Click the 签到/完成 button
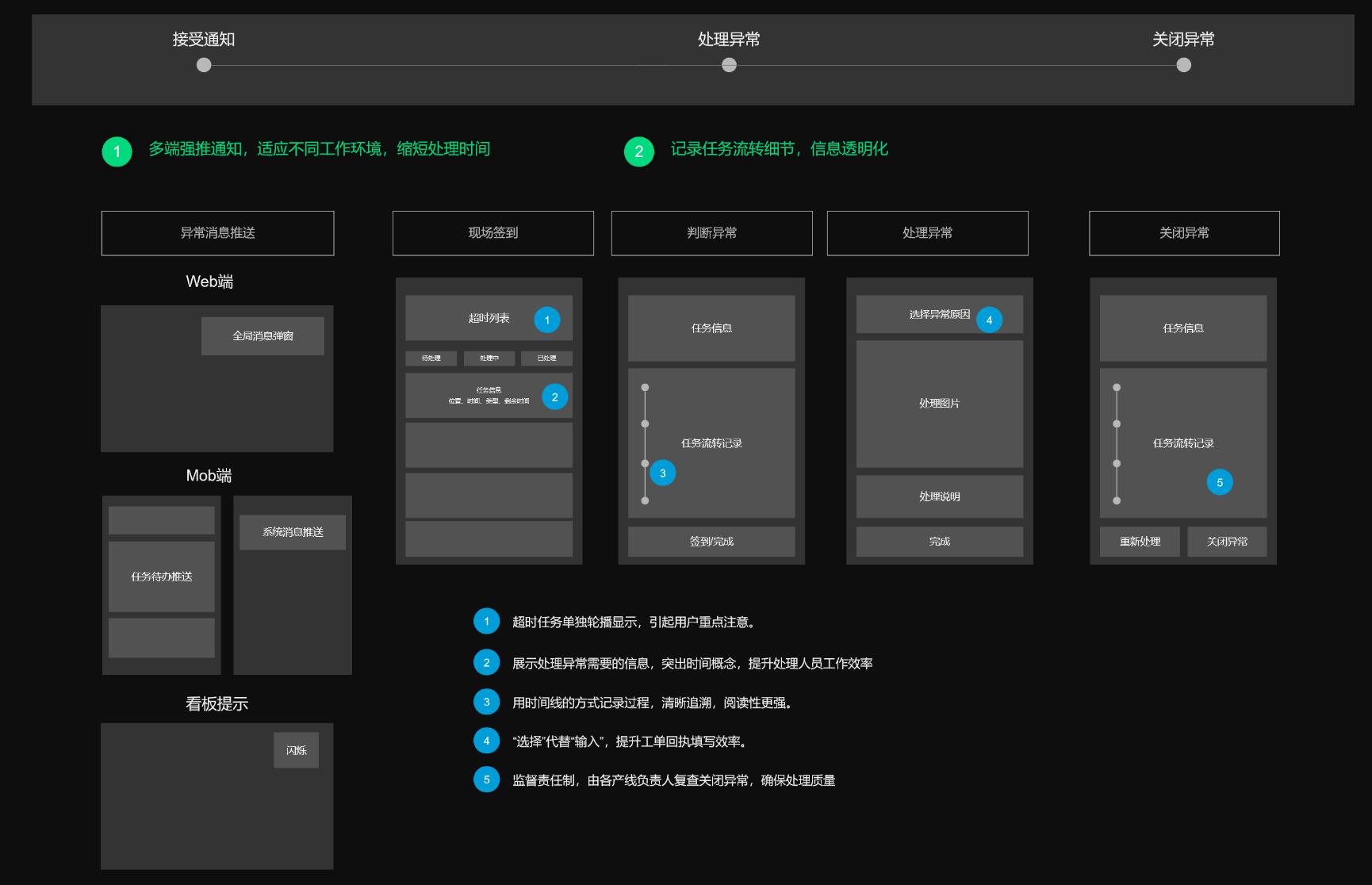The image size is (1372, 885). pyautogui.click(x=711, y=542)
